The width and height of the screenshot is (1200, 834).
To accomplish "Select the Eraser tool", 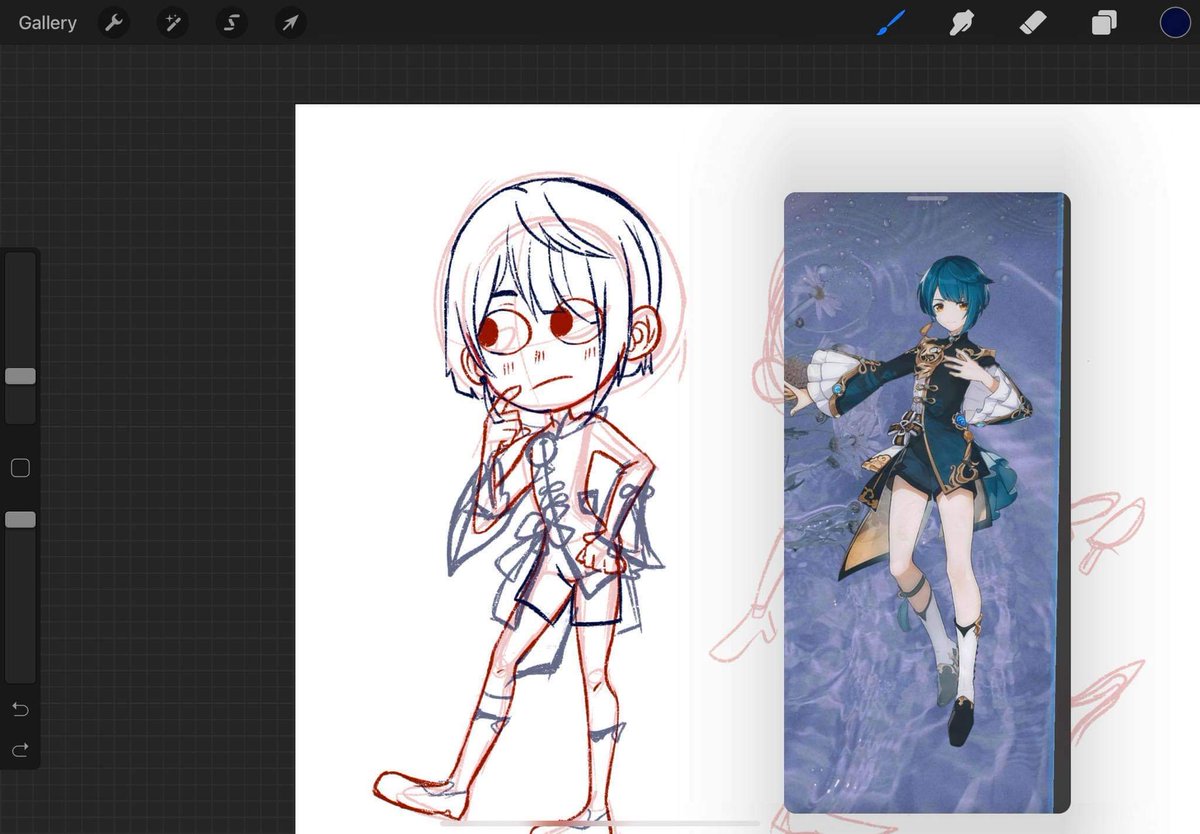I will [x=1032, y=22].
